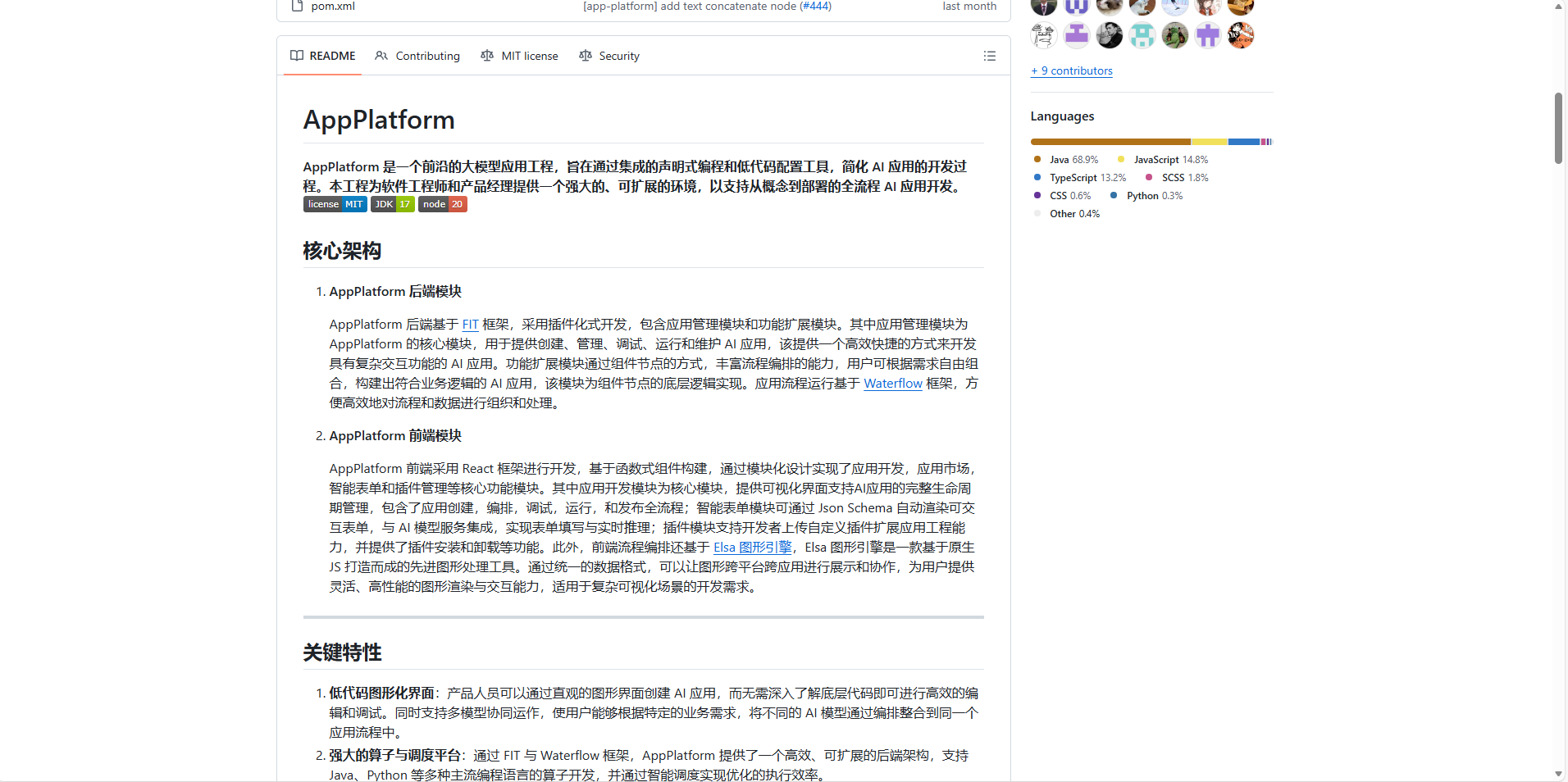Screen dimensions: 1568x782
Task: Open the README table of contents icon
Action: 989,56
